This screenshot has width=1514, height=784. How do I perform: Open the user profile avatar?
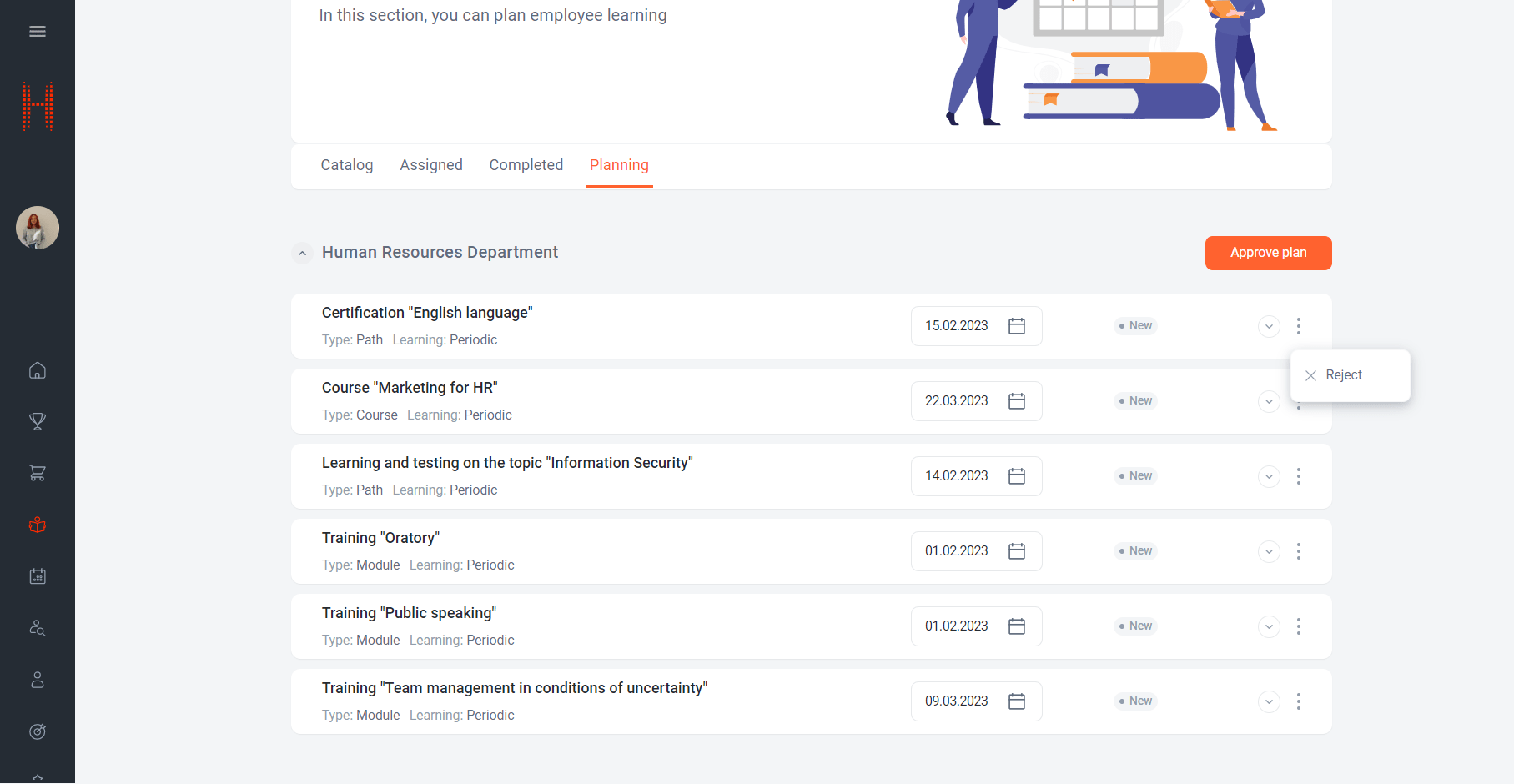click(38, 228)
